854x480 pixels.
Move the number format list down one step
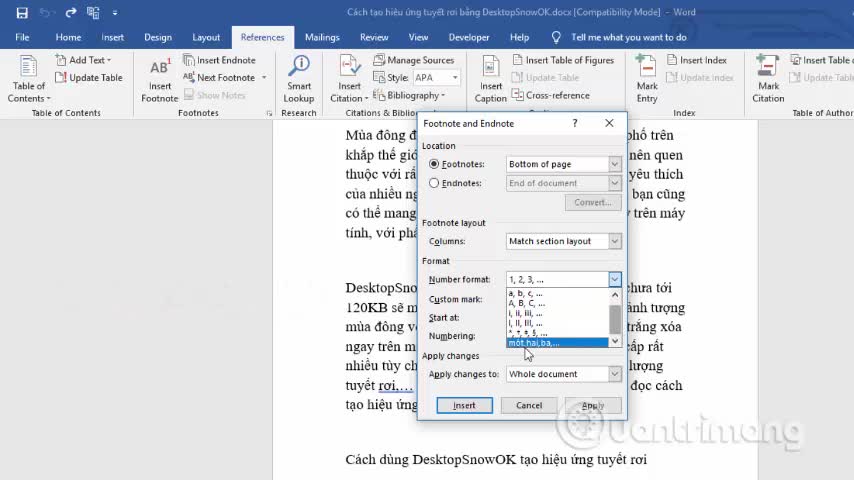click(x=615, y=341)
